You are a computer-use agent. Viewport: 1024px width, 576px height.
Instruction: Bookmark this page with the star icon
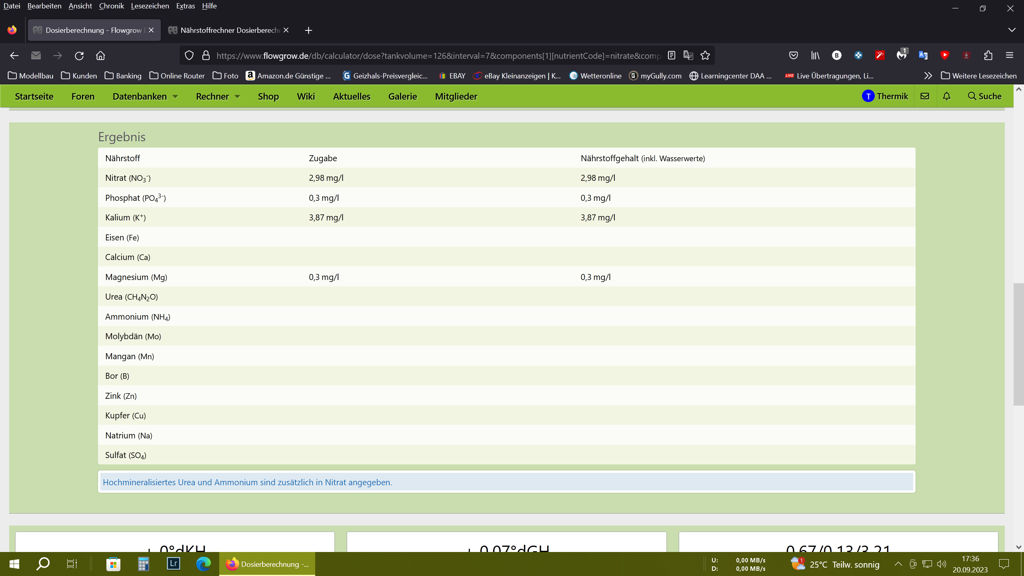click(705, 56)
